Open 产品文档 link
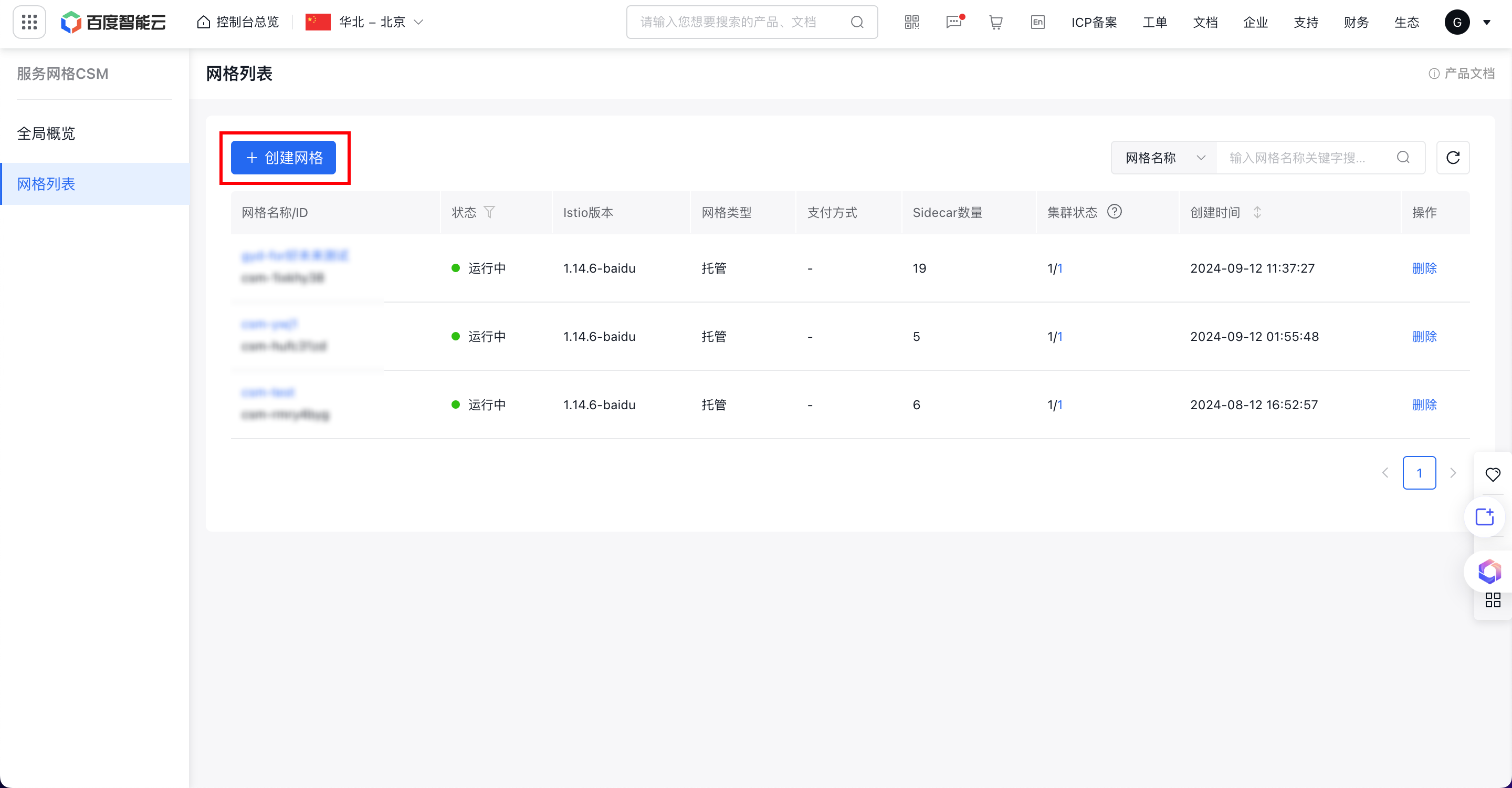 tap(1462, 74)
